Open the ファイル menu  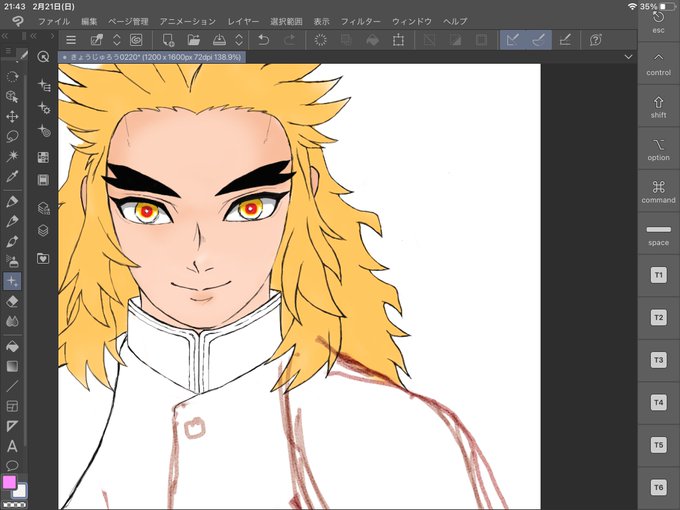click(x=54, y=21)
